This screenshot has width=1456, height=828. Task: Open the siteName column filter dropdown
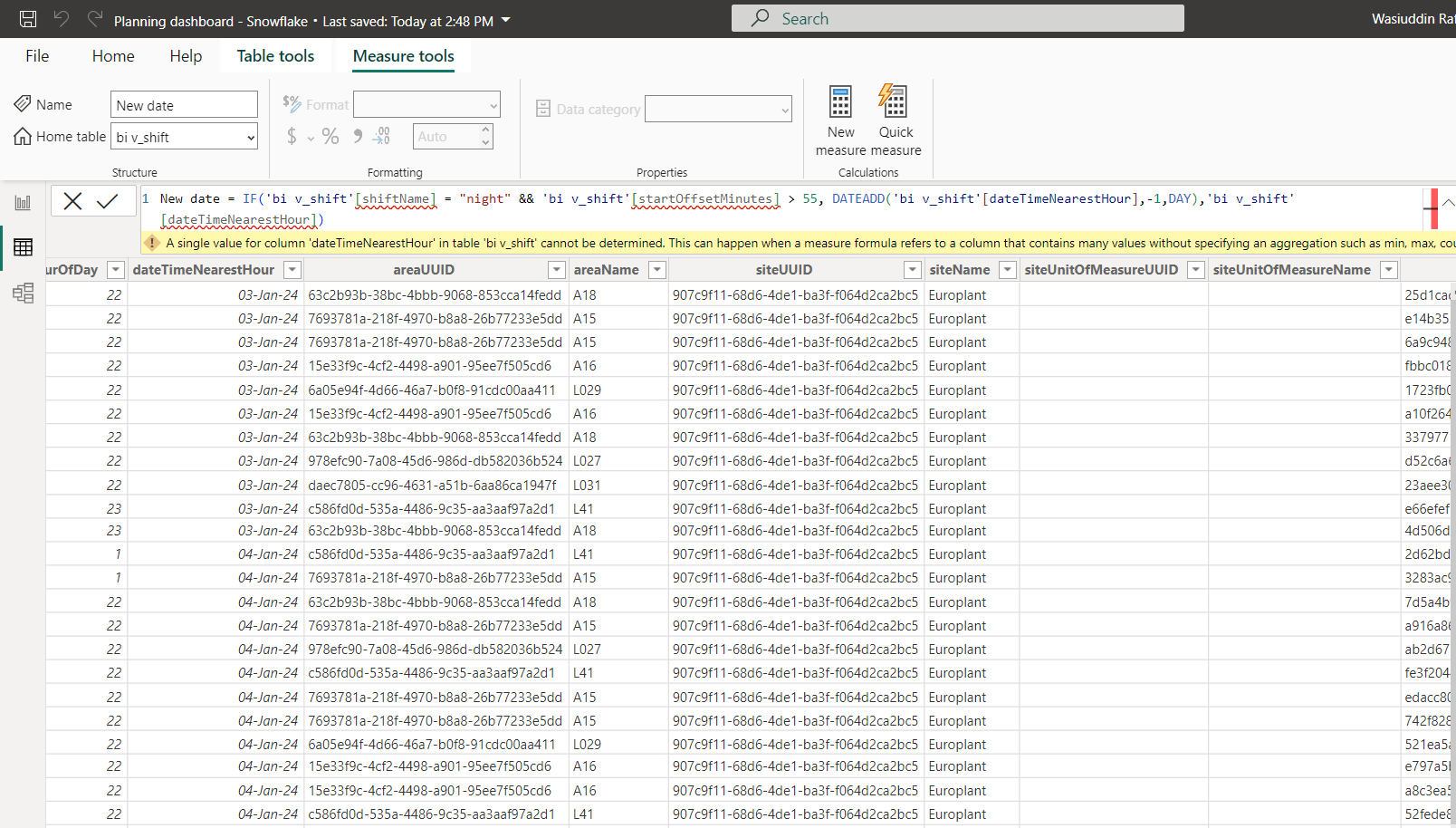(x=1008, y=270)
